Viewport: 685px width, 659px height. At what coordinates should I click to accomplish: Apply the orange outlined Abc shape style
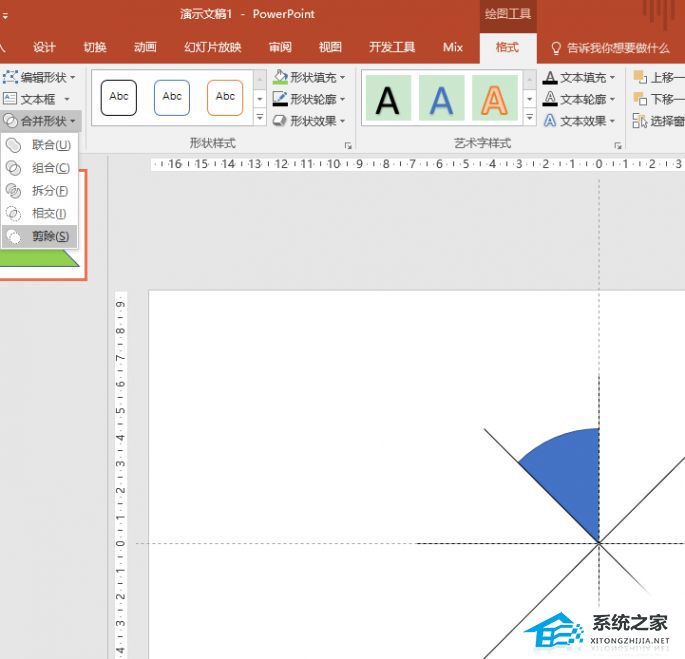(225, 97)
